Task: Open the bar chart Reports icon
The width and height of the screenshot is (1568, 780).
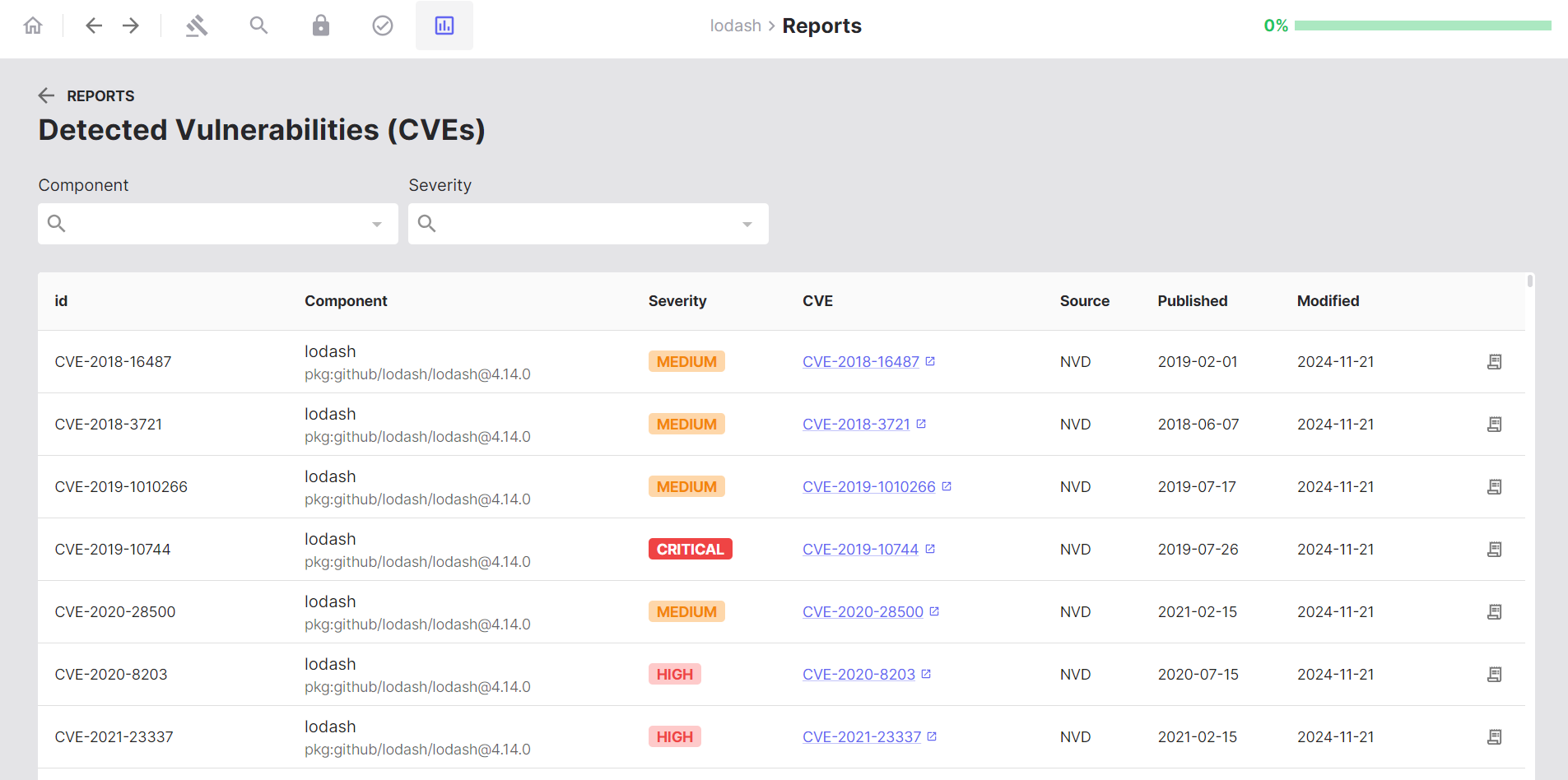Action: click(x=444, y=26)
